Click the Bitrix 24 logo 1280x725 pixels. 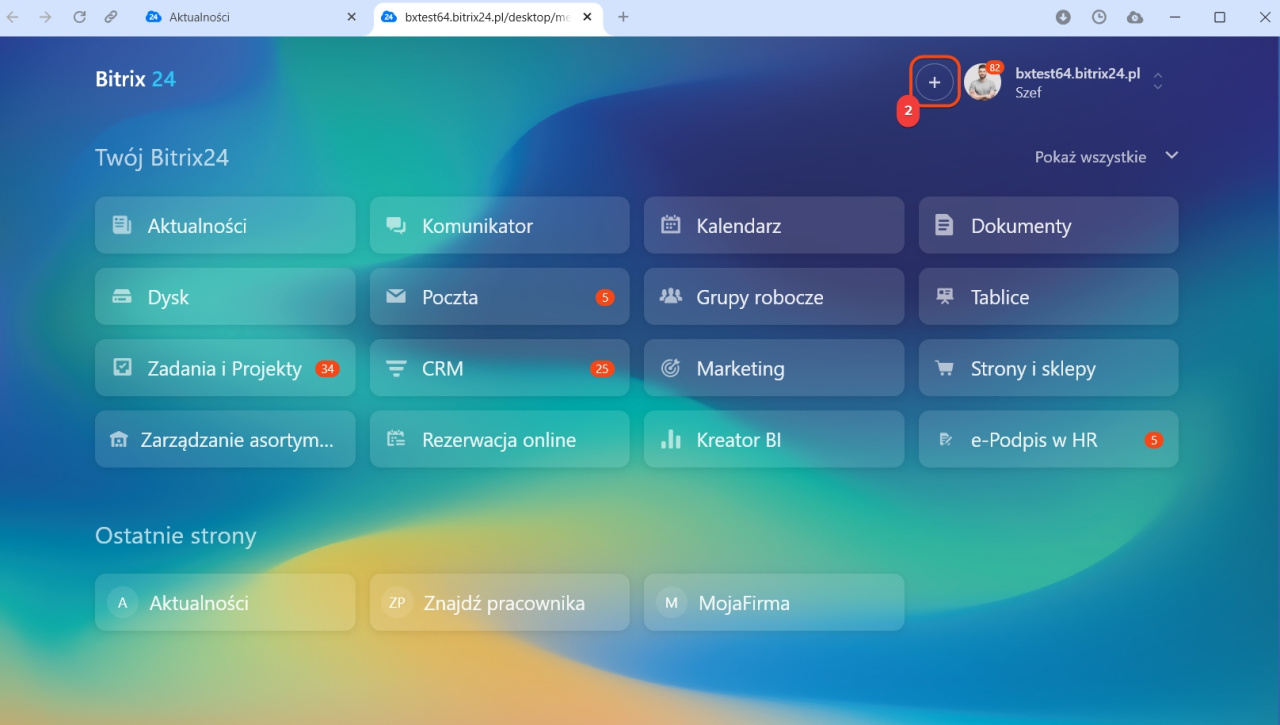tap(135, 79)
